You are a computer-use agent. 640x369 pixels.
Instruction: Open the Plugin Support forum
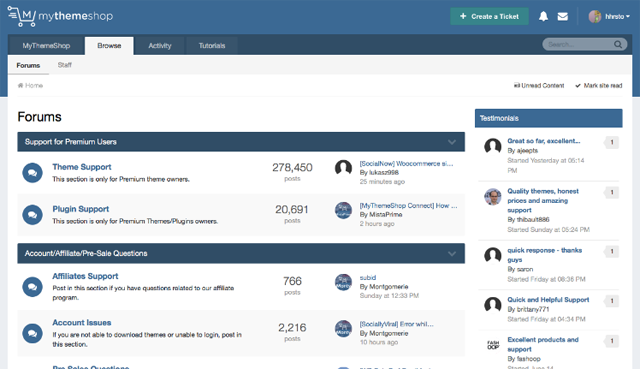(x=80, y=209)
